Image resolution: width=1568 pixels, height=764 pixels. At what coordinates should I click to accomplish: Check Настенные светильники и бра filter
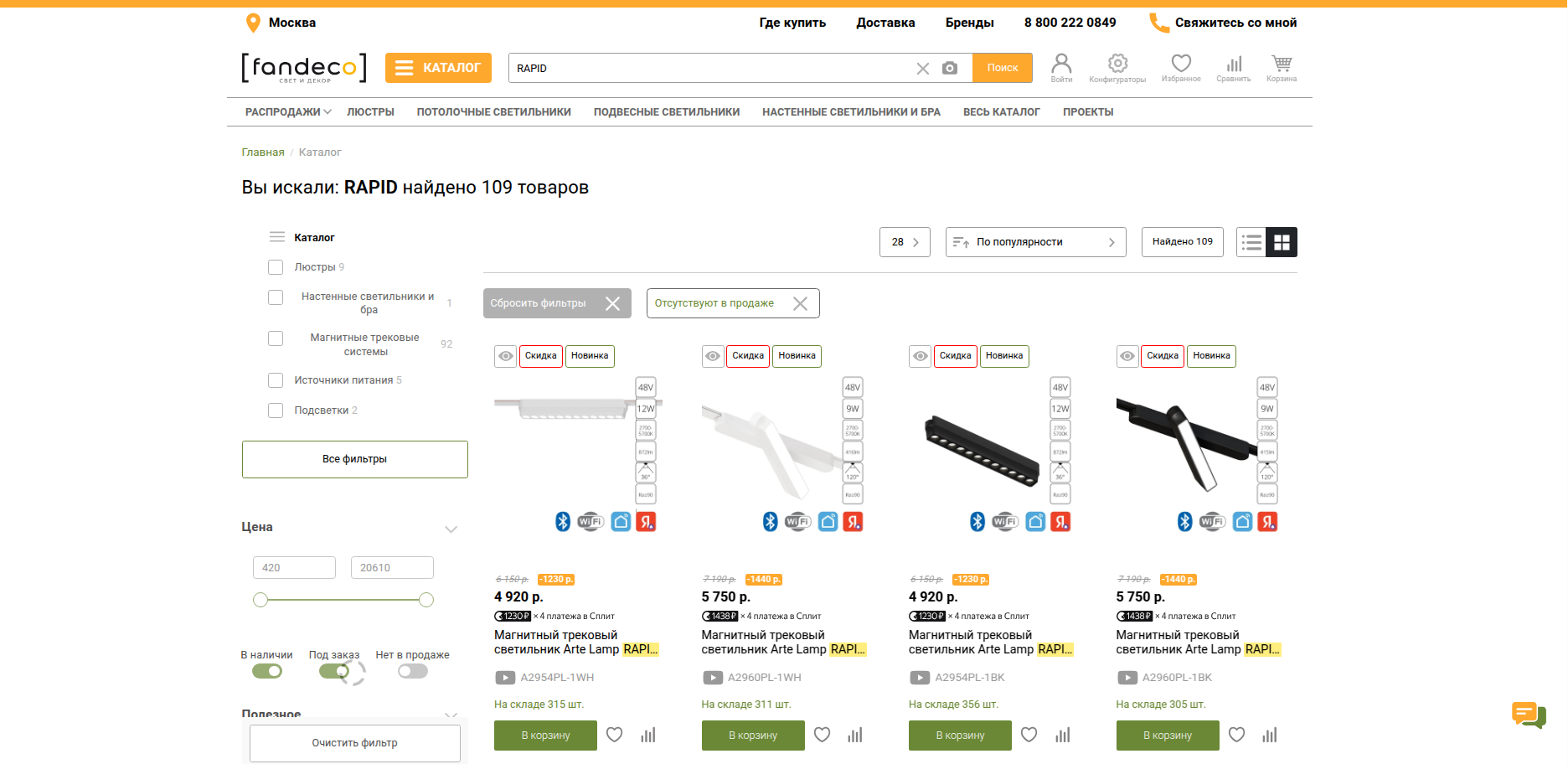click(x=276, y=297)
